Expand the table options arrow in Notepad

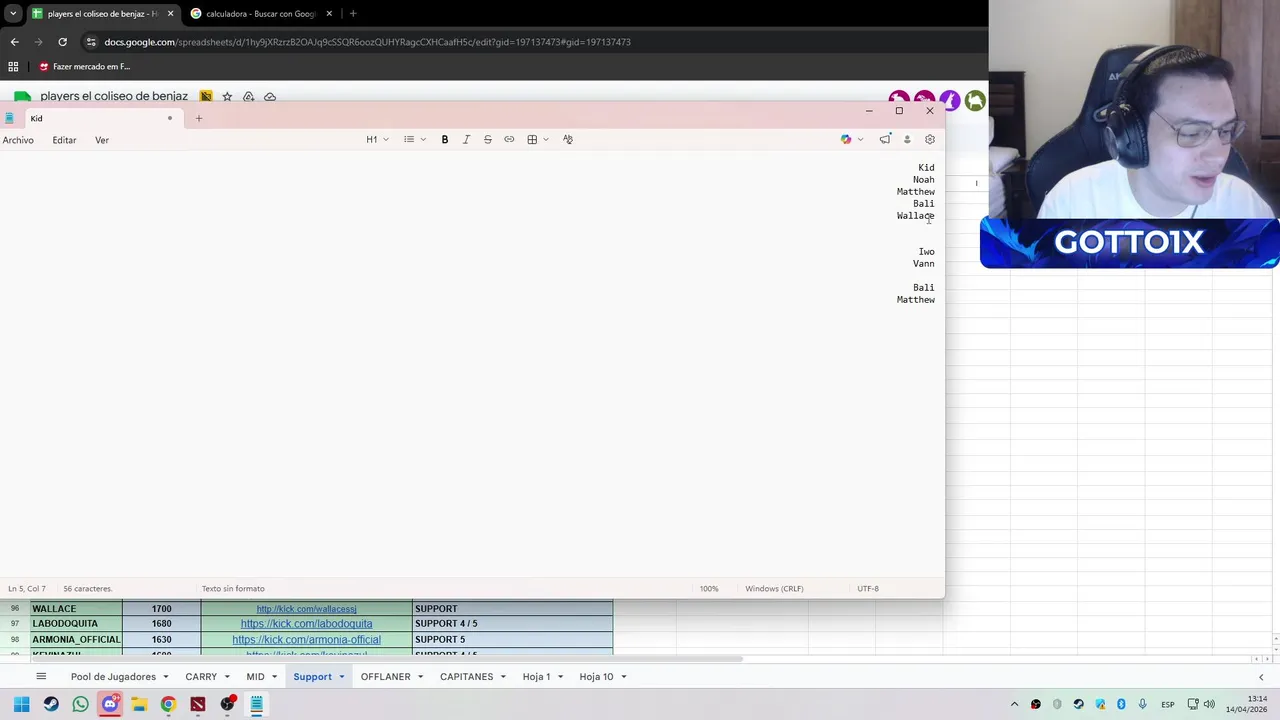(546, 139)
